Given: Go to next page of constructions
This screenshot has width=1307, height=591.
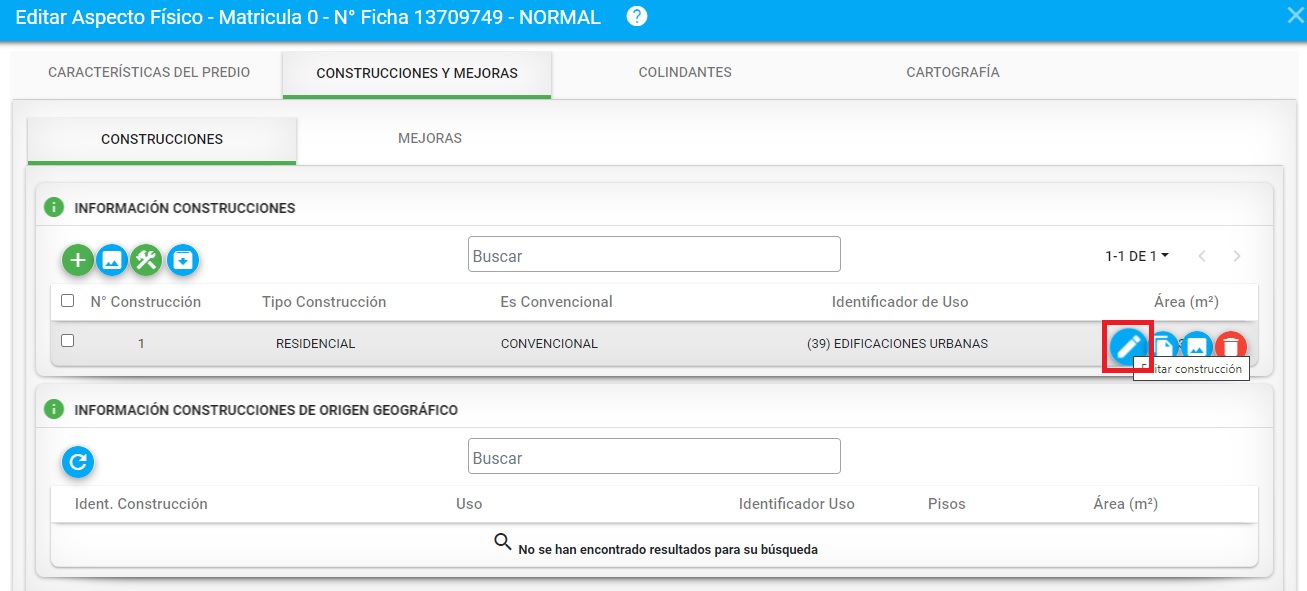Looking at the screenshot, I should point(1237,256).
